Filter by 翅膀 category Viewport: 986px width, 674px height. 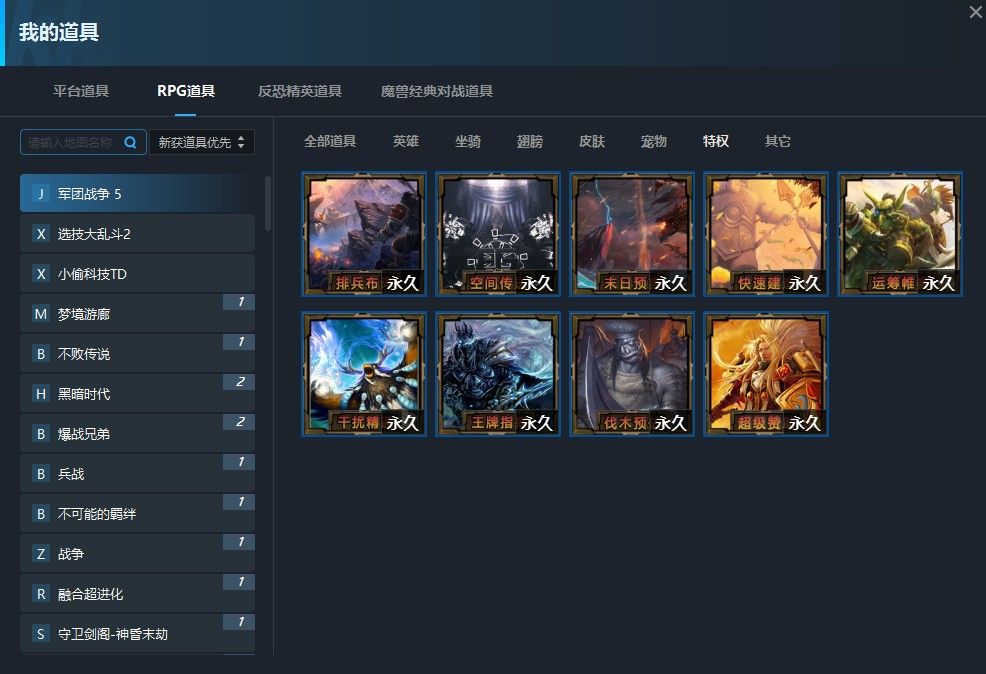tap(529, 141)
